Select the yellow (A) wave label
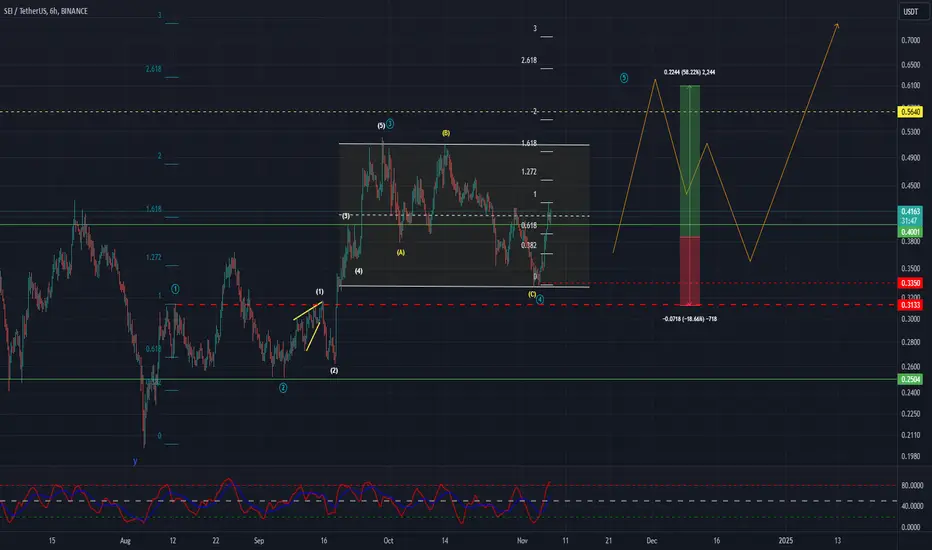Screen dimensions: 932x550 click(401, 253)
